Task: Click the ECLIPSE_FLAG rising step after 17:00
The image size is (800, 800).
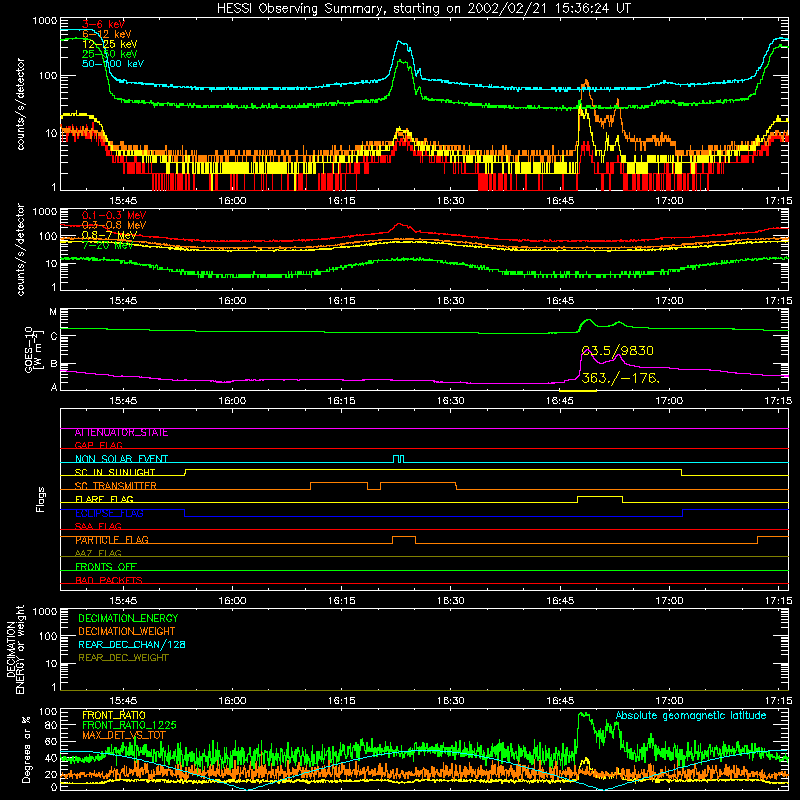Action: [x=683, y=513]
